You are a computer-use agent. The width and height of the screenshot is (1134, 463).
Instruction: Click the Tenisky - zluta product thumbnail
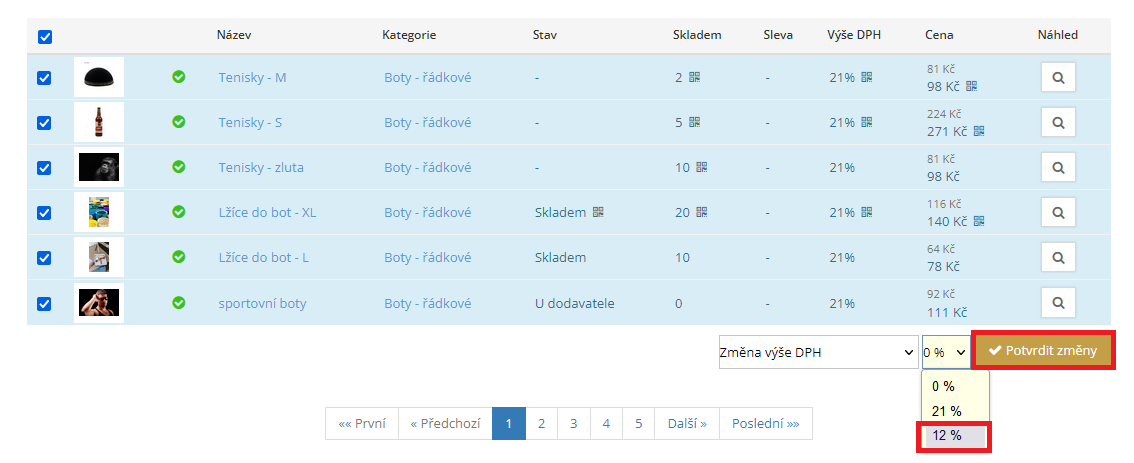point(100,167)
